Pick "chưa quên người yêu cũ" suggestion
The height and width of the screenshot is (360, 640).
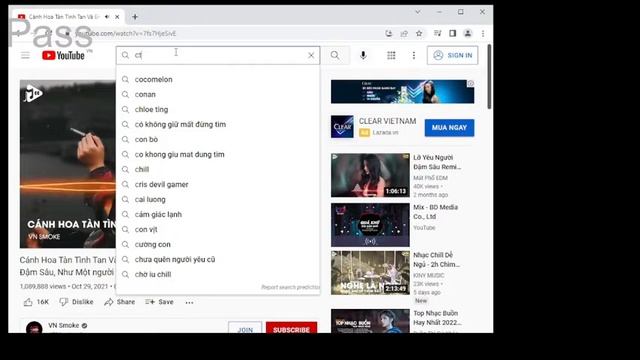pos(218,259)
